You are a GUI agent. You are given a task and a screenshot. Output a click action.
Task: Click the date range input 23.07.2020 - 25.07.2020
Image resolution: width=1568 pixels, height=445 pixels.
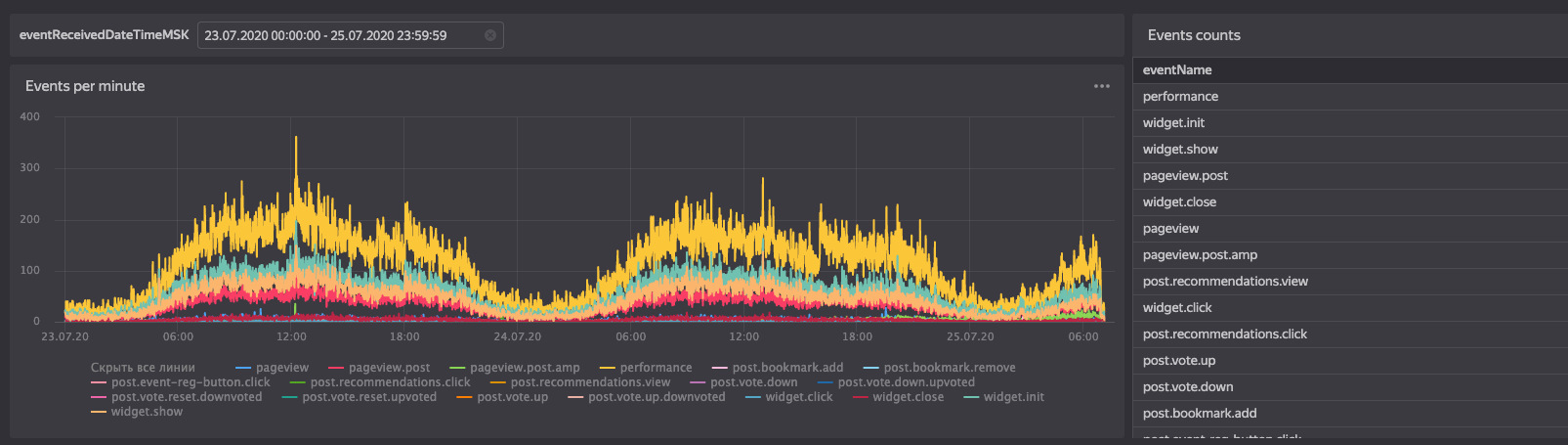click(x=351, y=35)
